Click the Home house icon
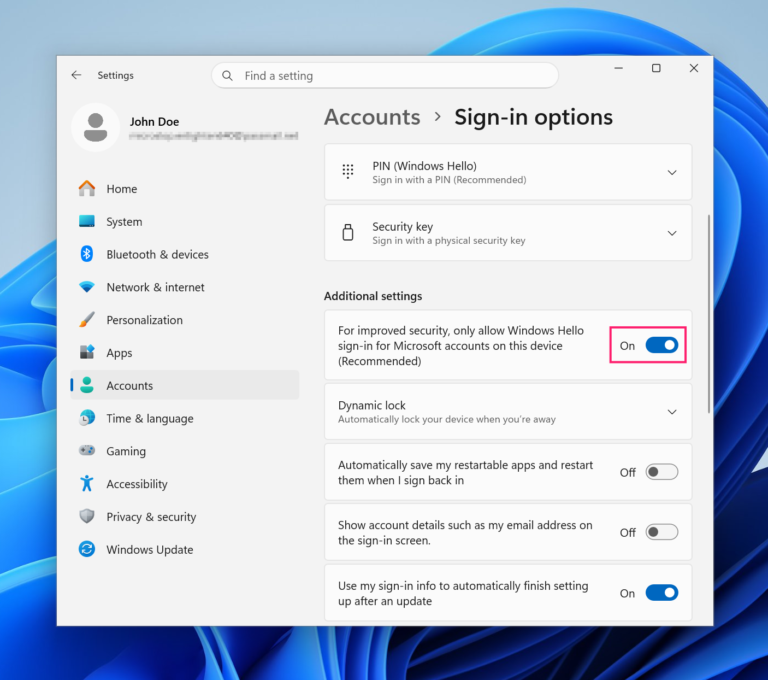Image resolution: width=768 pixels, height=680 pixels. coord(87,189)
